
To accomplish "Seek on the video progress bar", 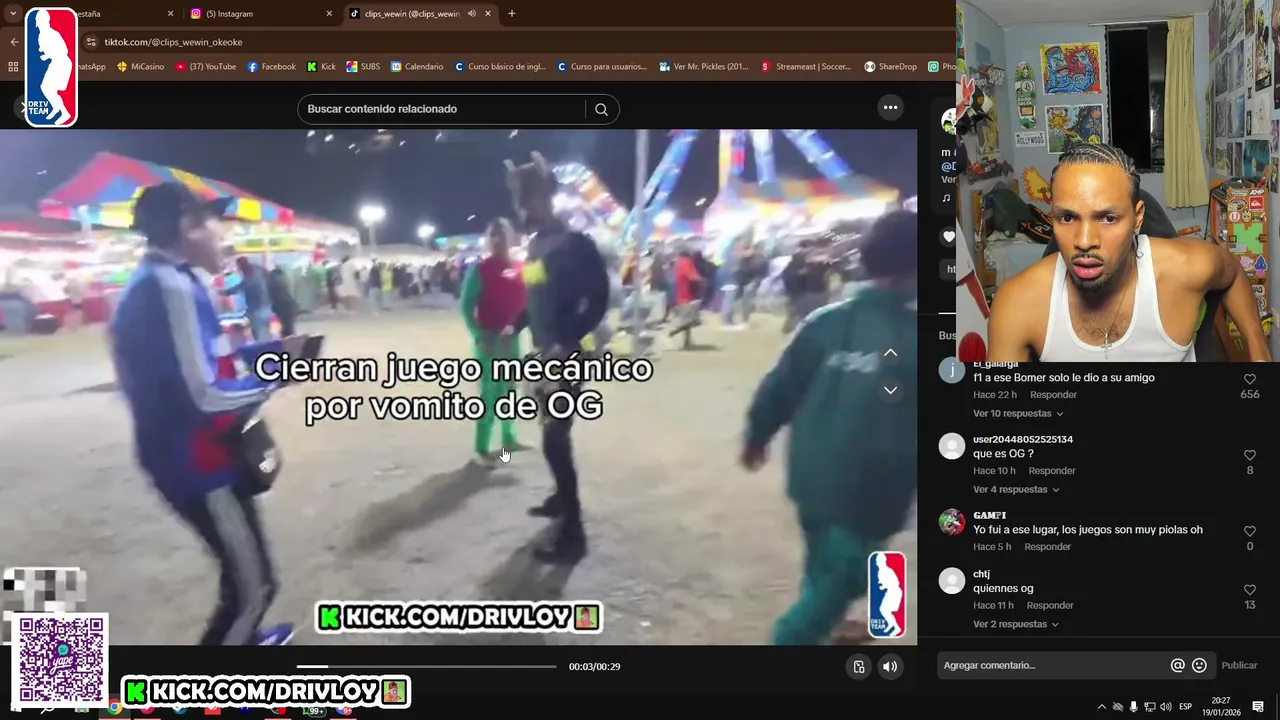I will pos(426,667).
